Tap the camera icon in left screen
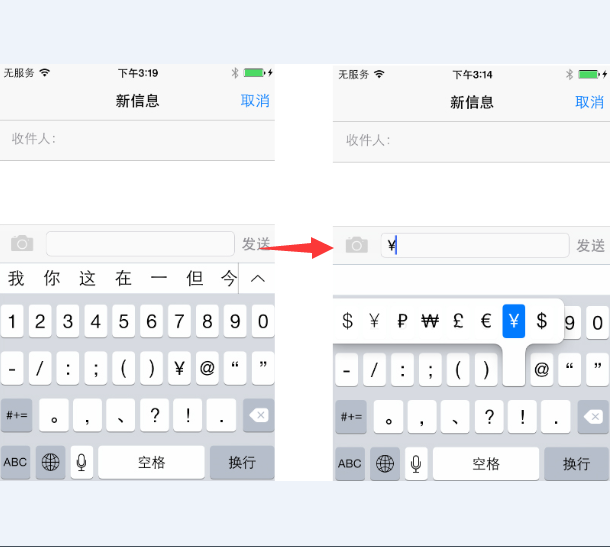Viewport: 610px width, 547px height. [x=22, y=244]
